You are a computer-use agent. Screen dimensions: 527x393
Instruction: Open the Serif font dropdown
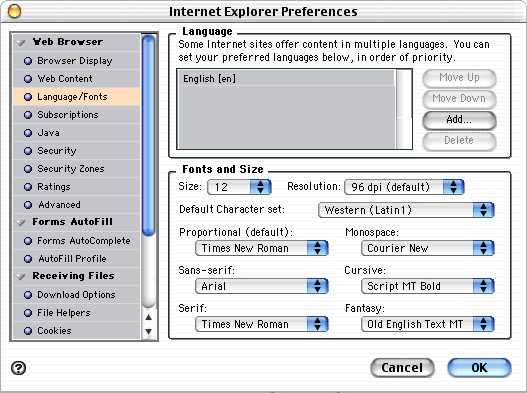(x=261, y=324)
